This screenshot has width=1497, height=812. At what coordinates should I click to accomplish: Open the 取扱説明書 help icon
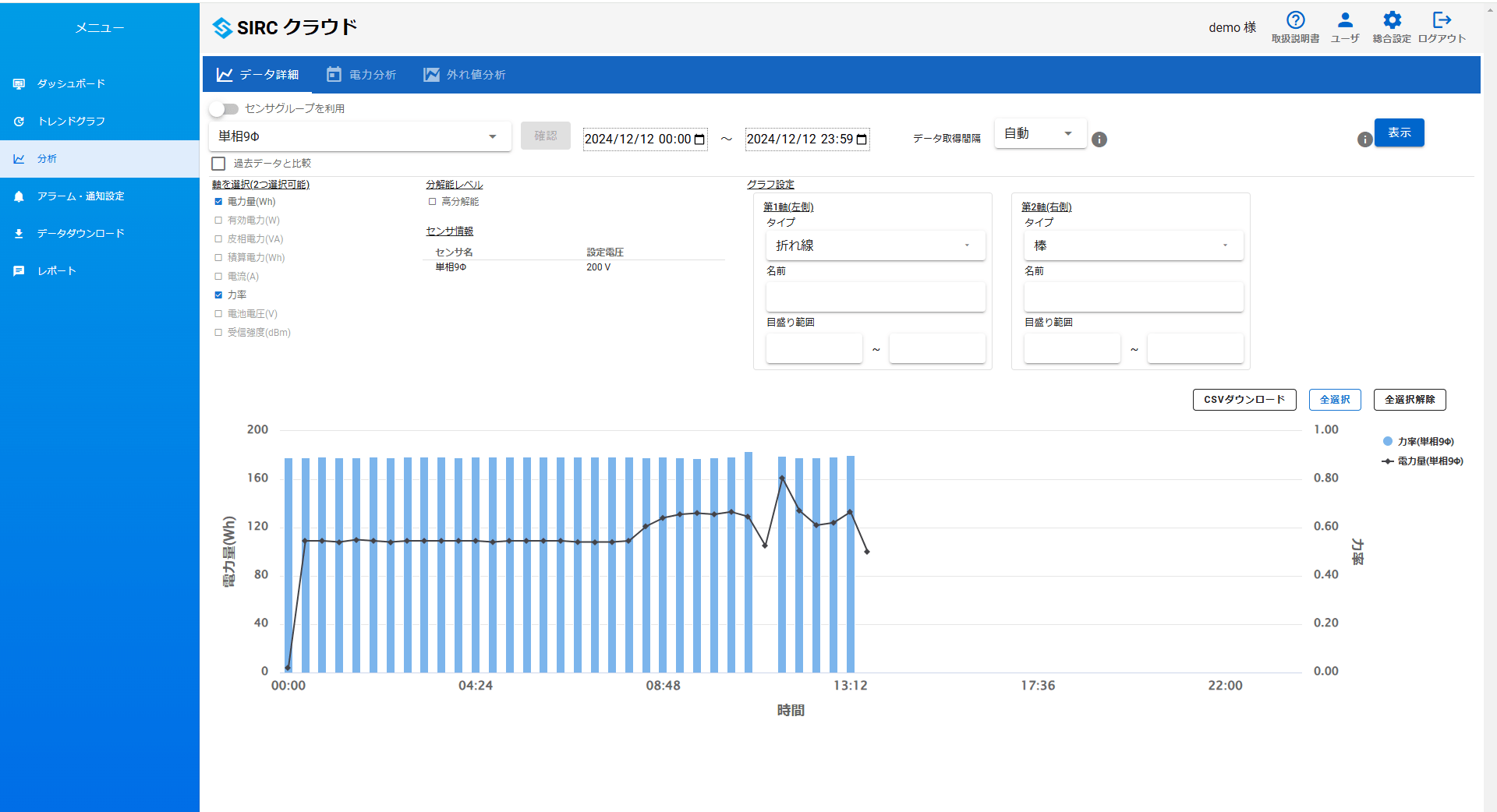pos(1294,21)
